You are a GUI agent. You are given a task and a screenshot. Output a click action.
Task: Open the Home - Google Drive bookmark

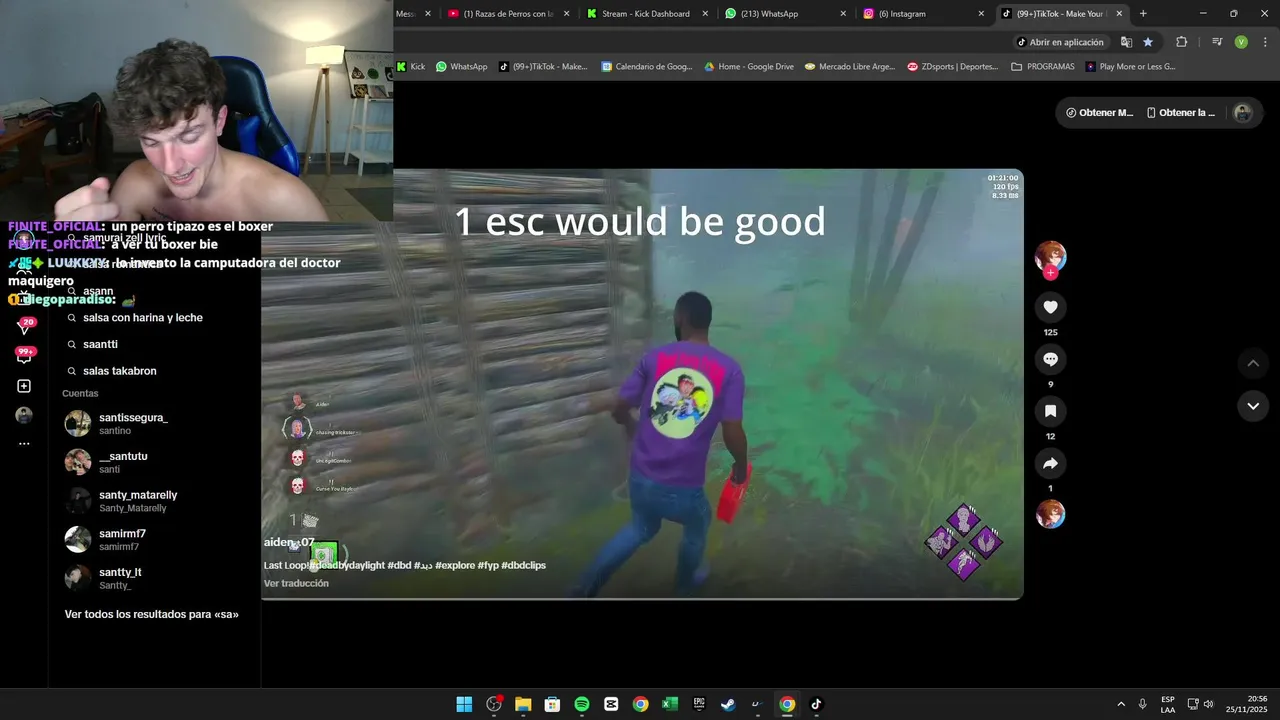point(749,67)
